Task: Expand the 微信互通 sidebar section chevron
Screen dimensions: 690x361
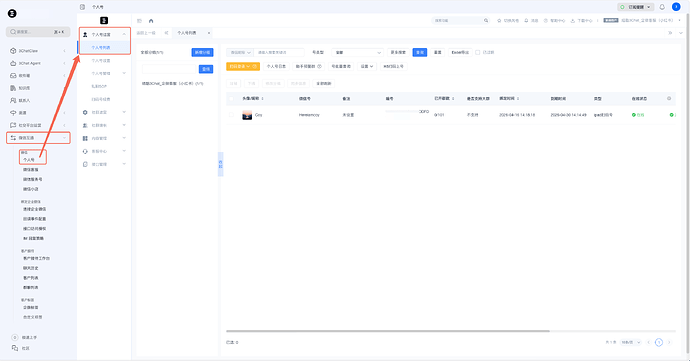Action: tap(64, 138)
